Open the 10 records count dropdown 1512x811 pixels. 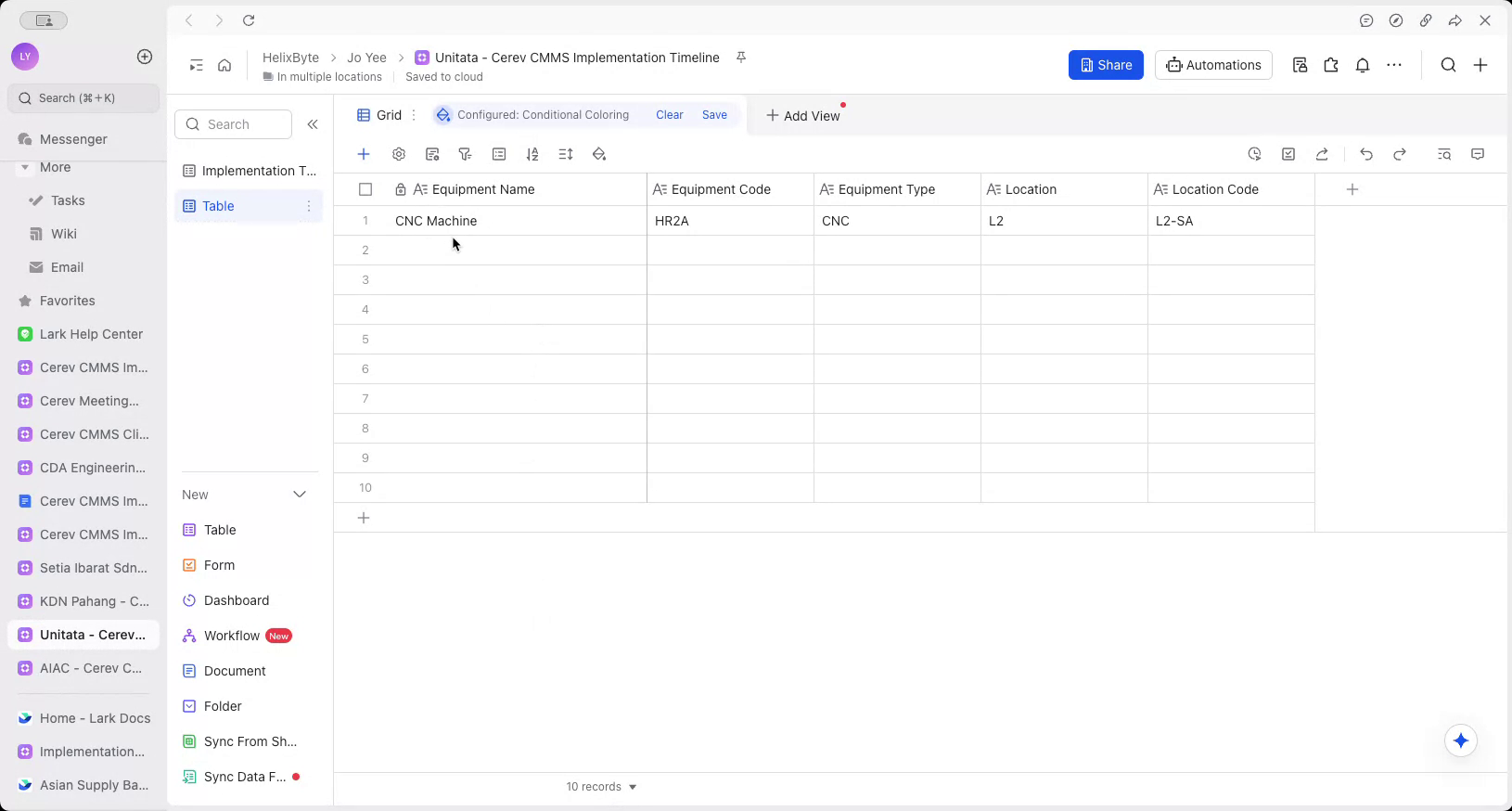click(x=601, y=787)
